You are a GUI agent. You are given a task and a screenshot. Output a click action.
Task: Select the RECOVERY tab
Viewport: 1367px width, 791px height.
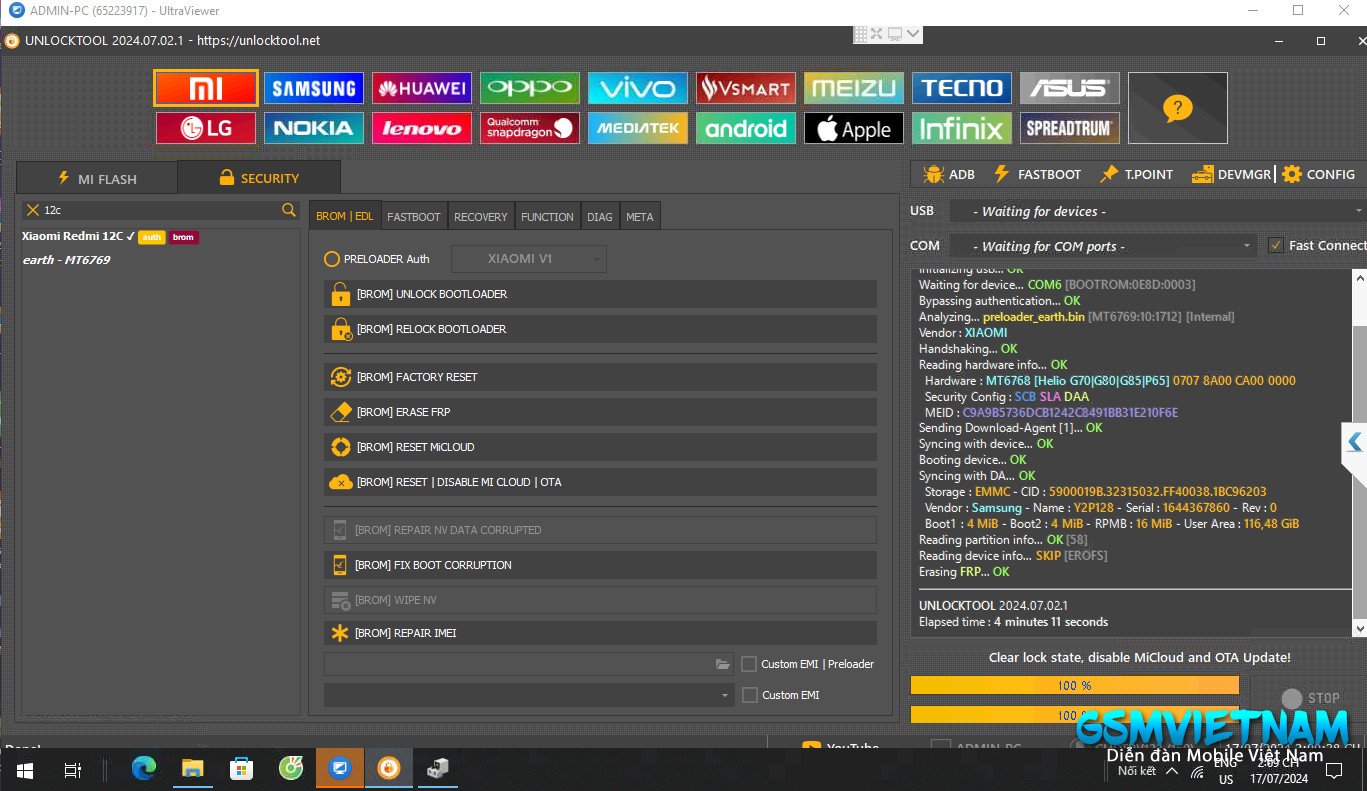coord(481,216)
